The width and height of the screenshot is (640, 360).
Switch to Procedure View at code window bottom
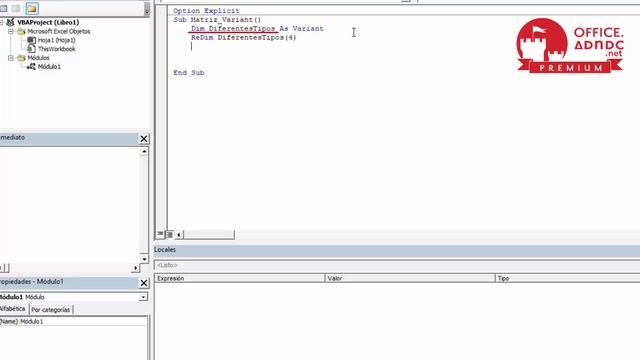point(160,234)
